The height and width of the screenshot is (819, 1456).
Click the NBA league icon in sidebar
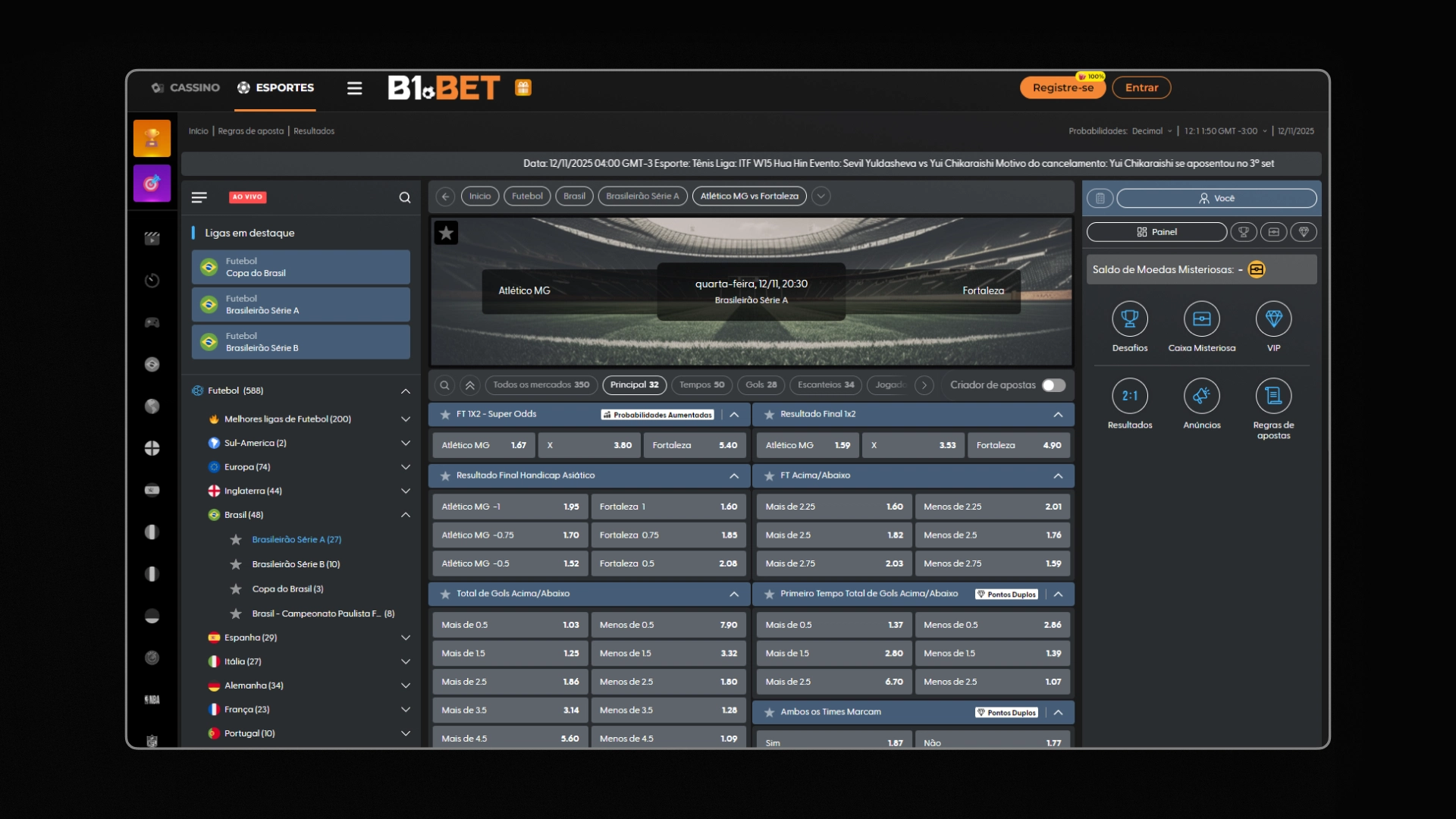[x=152, y=699]
